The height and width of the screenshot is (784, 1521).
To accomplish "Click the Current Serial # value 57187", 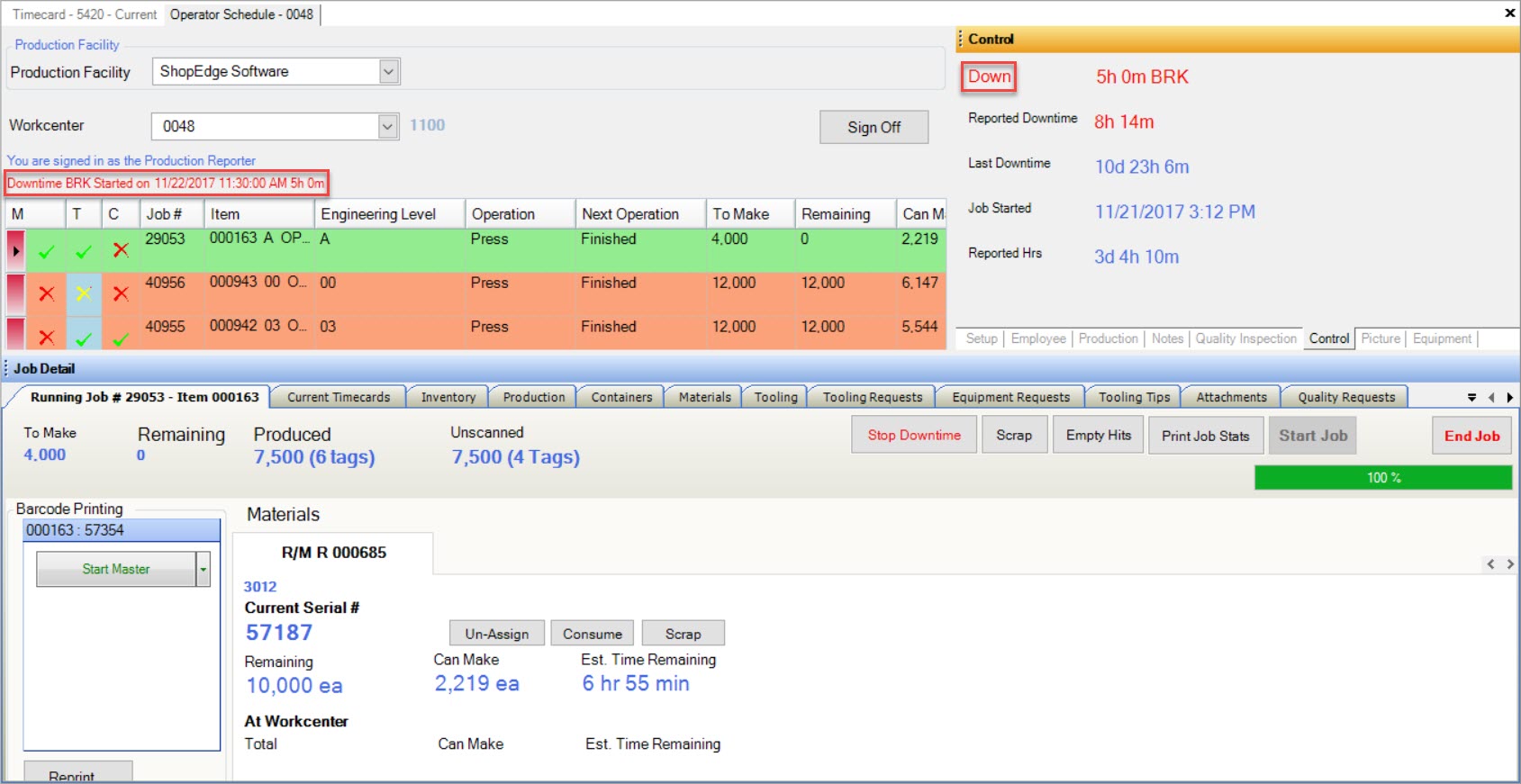I will (x=279, y=633).
